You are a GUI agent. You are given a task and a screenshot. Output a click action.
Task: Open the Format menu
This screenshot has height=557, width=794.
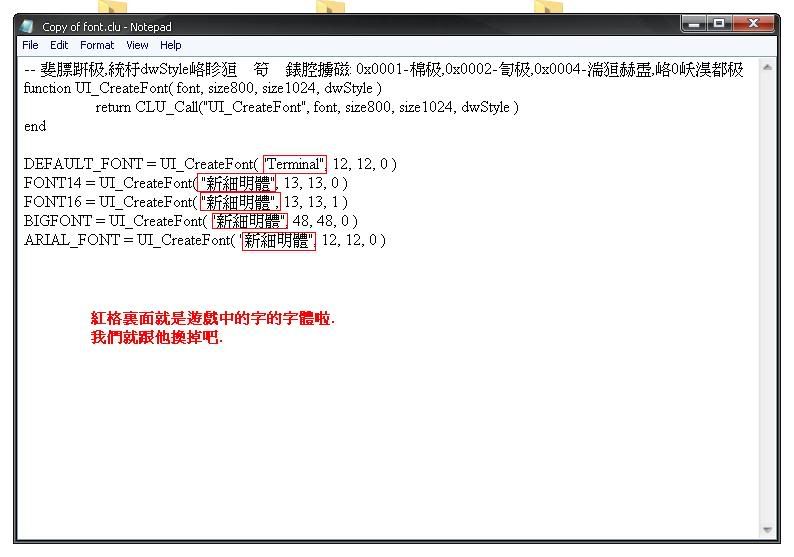(x=97, y=45)
